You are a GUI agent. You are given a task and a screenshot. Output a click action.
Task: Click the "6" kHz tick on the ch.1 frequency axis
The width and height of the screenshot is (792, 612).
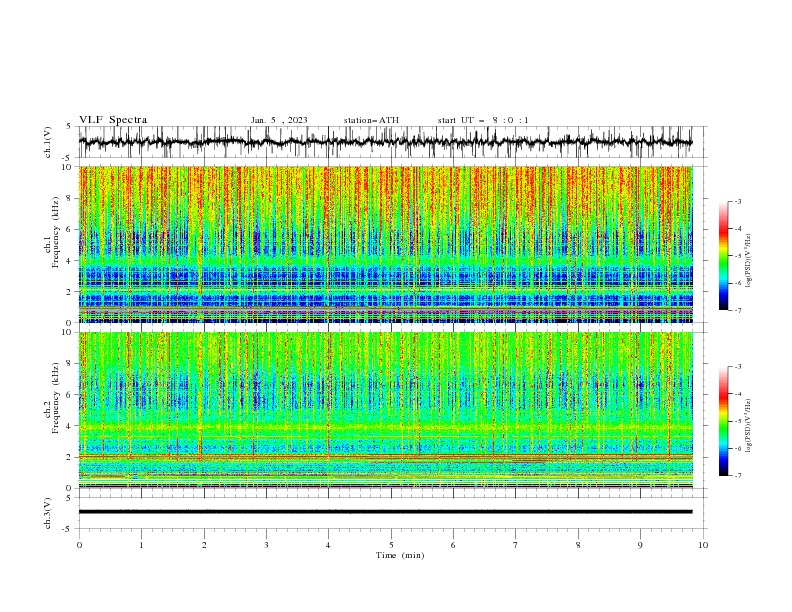pos(71,229)
